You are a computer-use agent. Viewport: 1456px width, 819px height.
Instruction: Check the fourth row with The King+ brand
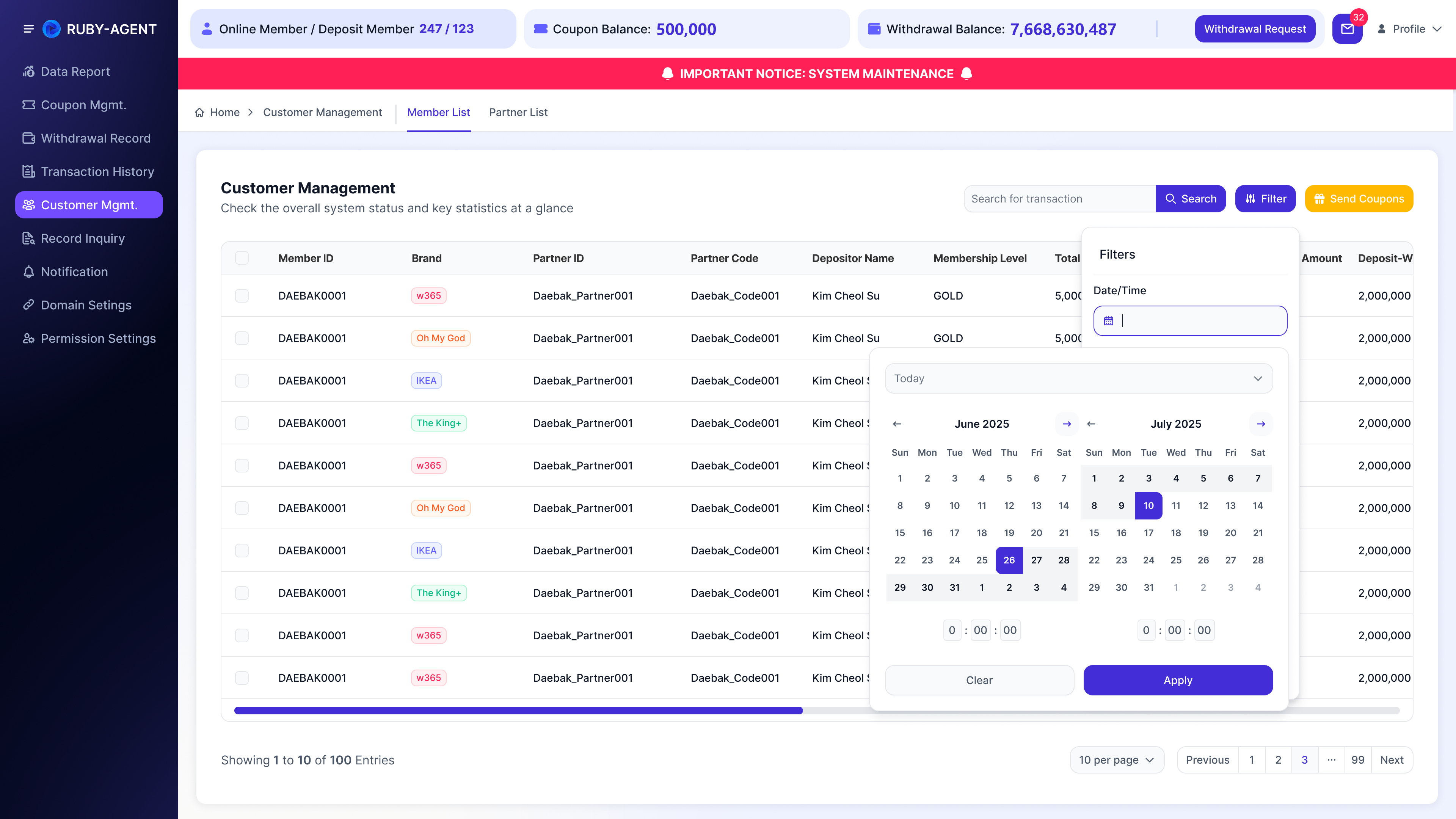pyautogui.click(x=242, y=423)
